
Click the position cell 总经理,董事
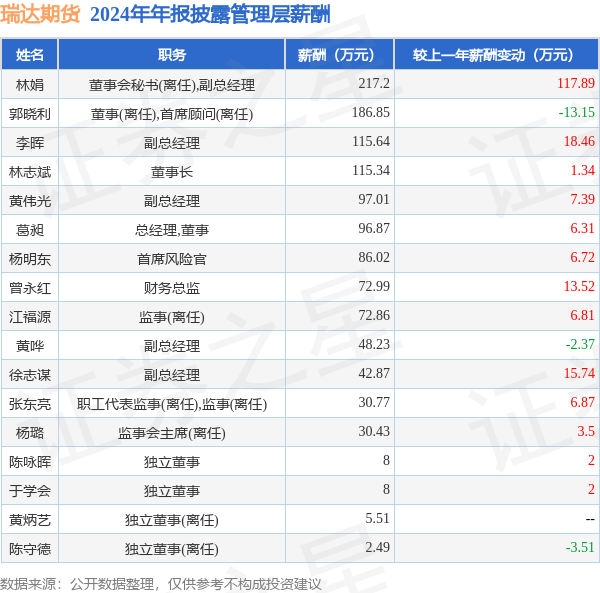172,230
